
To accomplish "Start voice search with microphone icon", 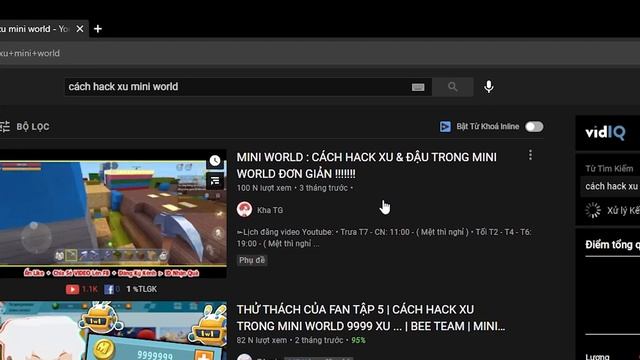I will point(489,87).
